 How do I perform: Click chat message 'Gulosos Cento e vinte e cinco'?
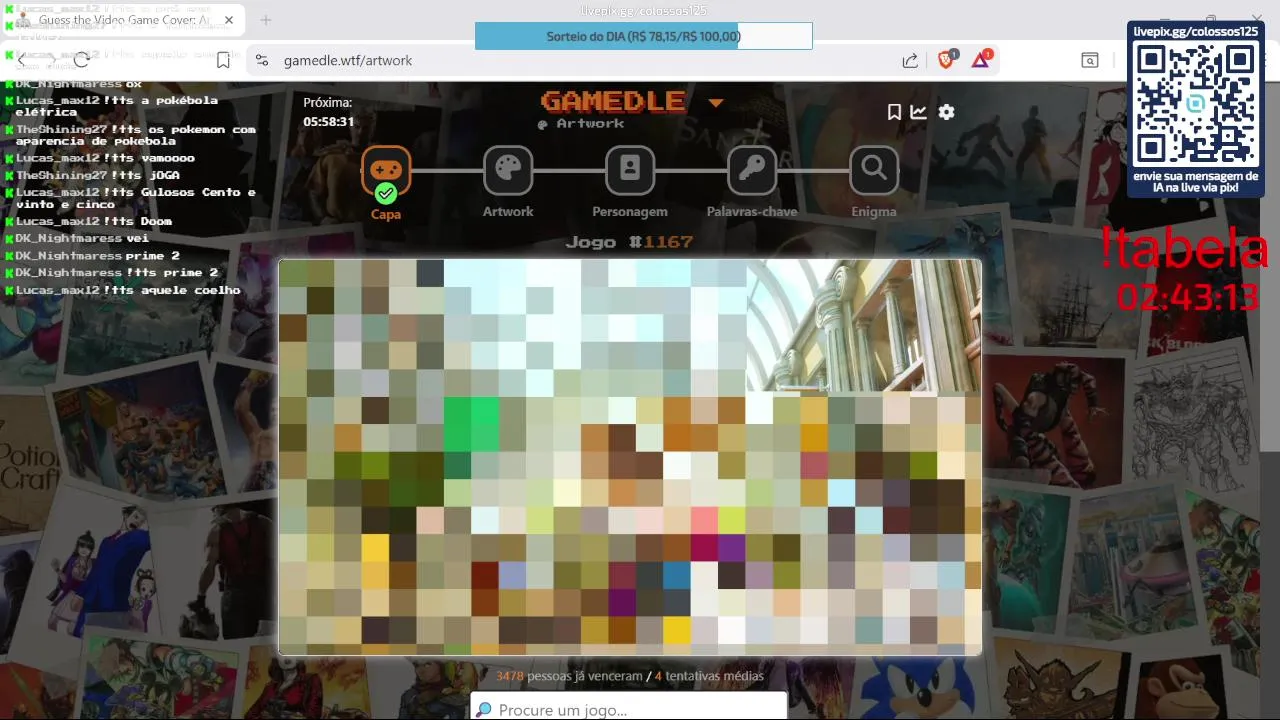[x=135, y=198]
